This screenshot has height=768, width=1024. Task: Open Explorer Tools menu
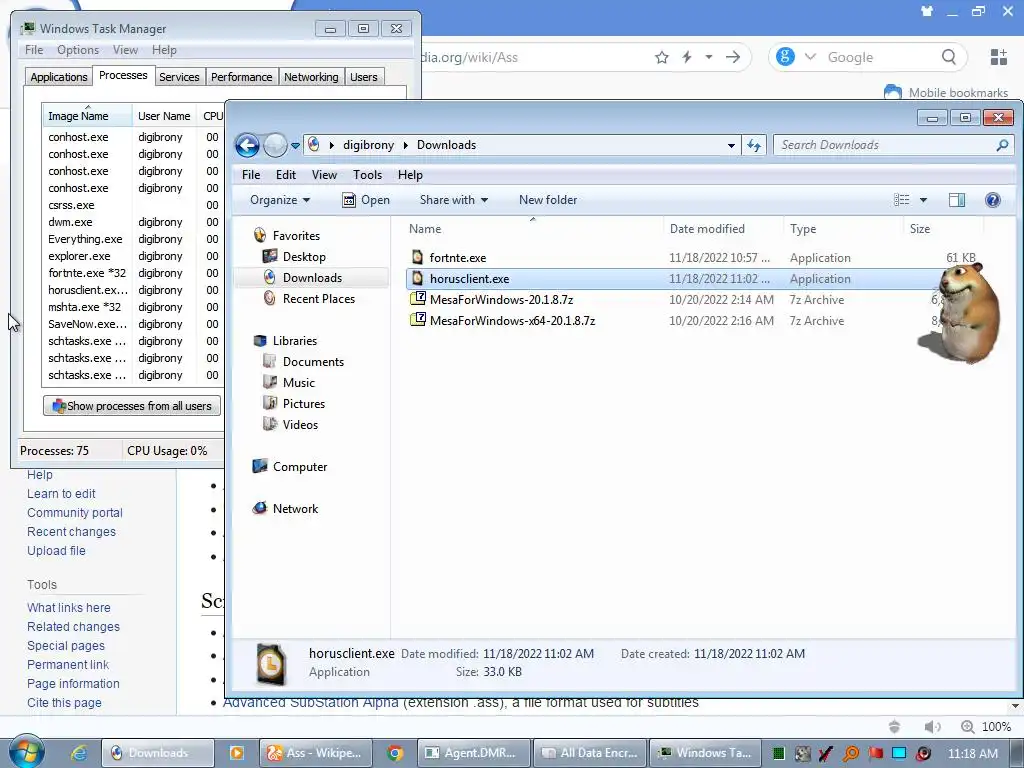(367, 175)
